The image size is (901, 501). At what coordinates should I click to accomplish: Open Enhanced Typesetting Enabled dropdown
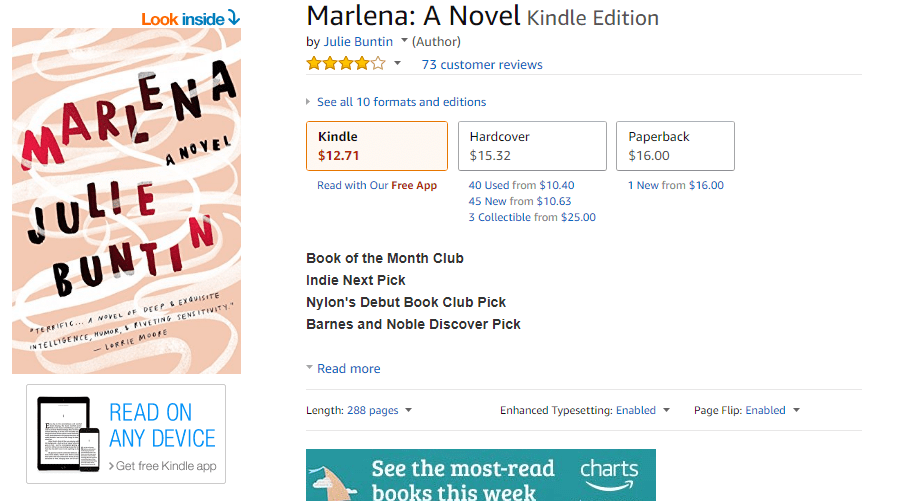pyautogui.click(x=584, y=410)
